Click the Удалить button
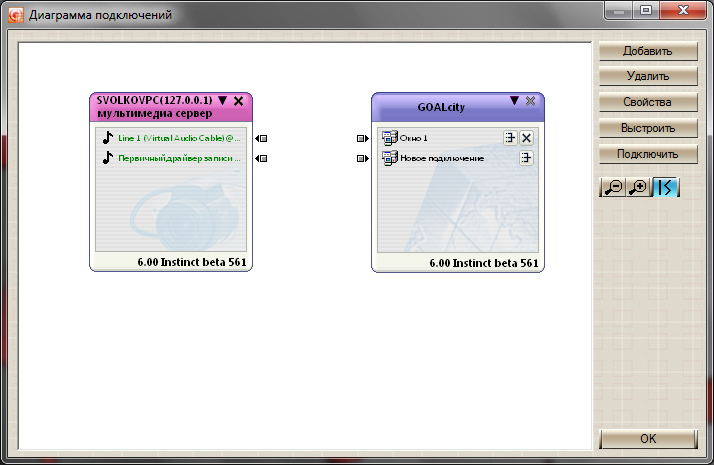Screen dimensions: 714x465 point(648,76)
